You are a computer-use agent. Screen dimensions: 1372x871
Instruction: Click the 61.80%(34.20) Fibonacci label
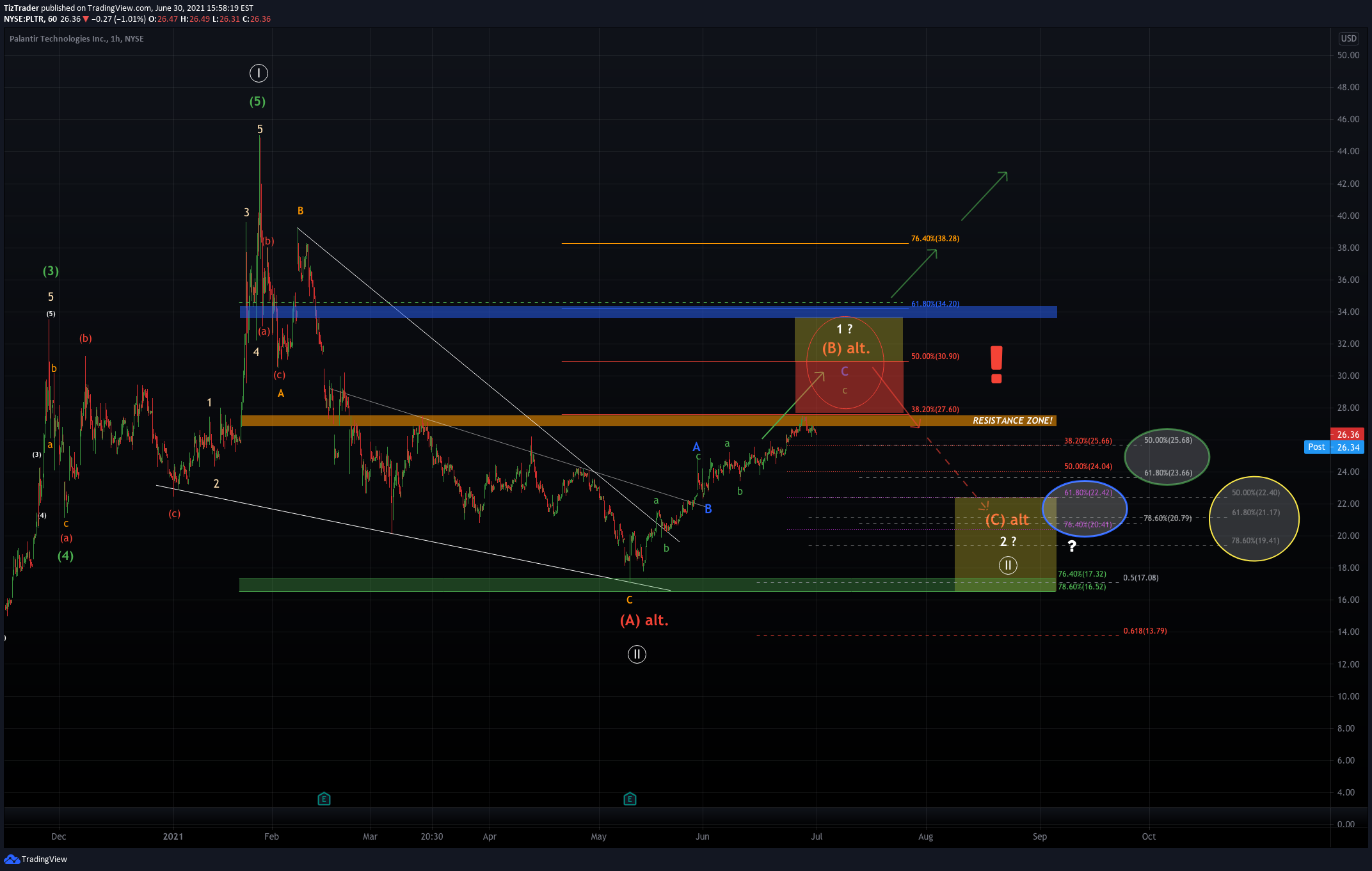[x=935, y=303]
